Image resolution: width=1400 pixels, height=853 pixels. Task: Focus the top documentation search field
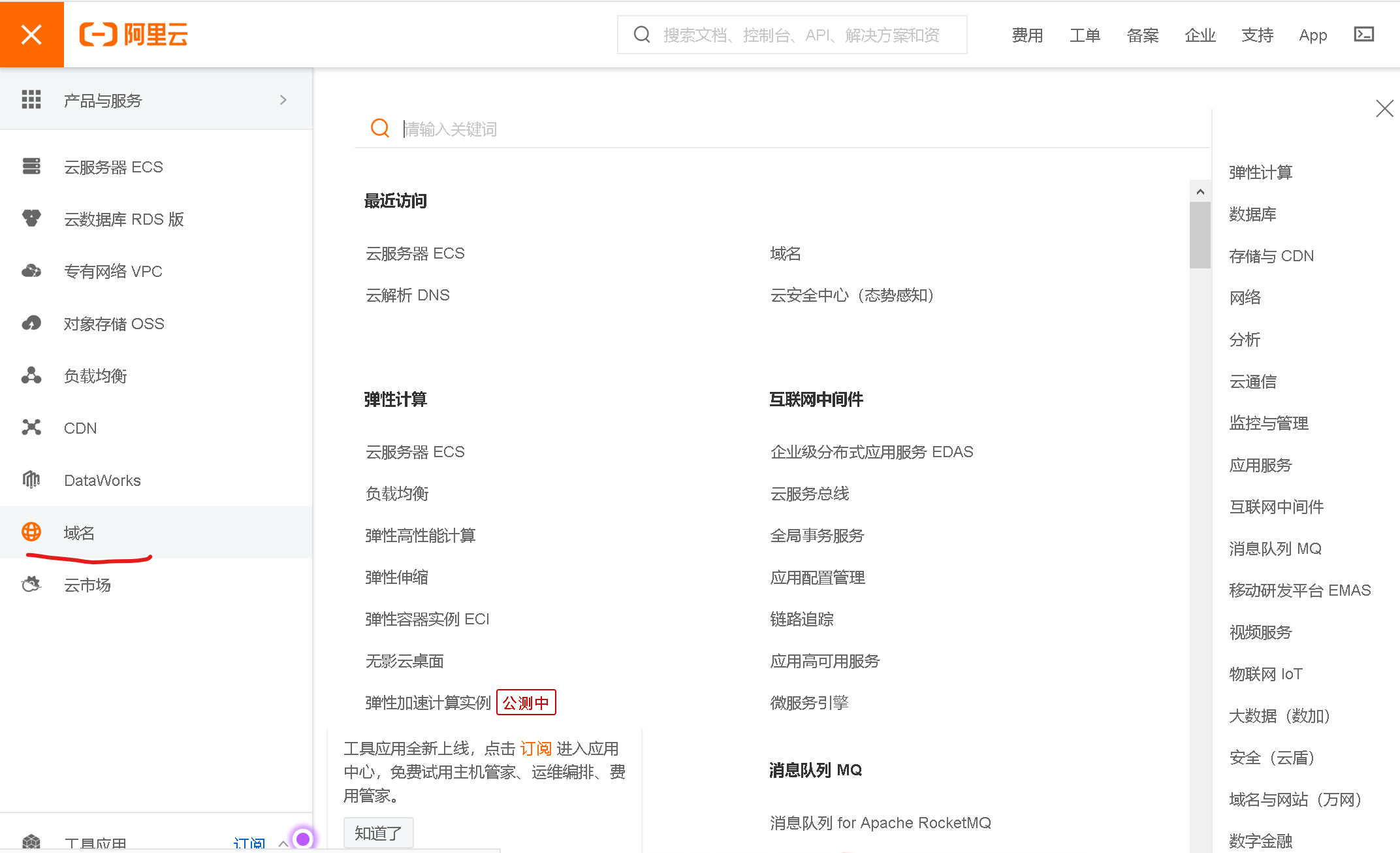point(792,35)
